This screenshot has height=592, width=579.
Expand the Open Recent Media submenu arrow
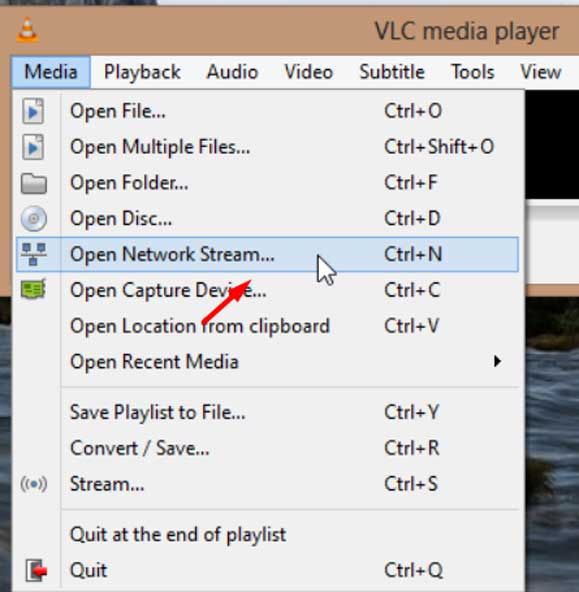497,361
